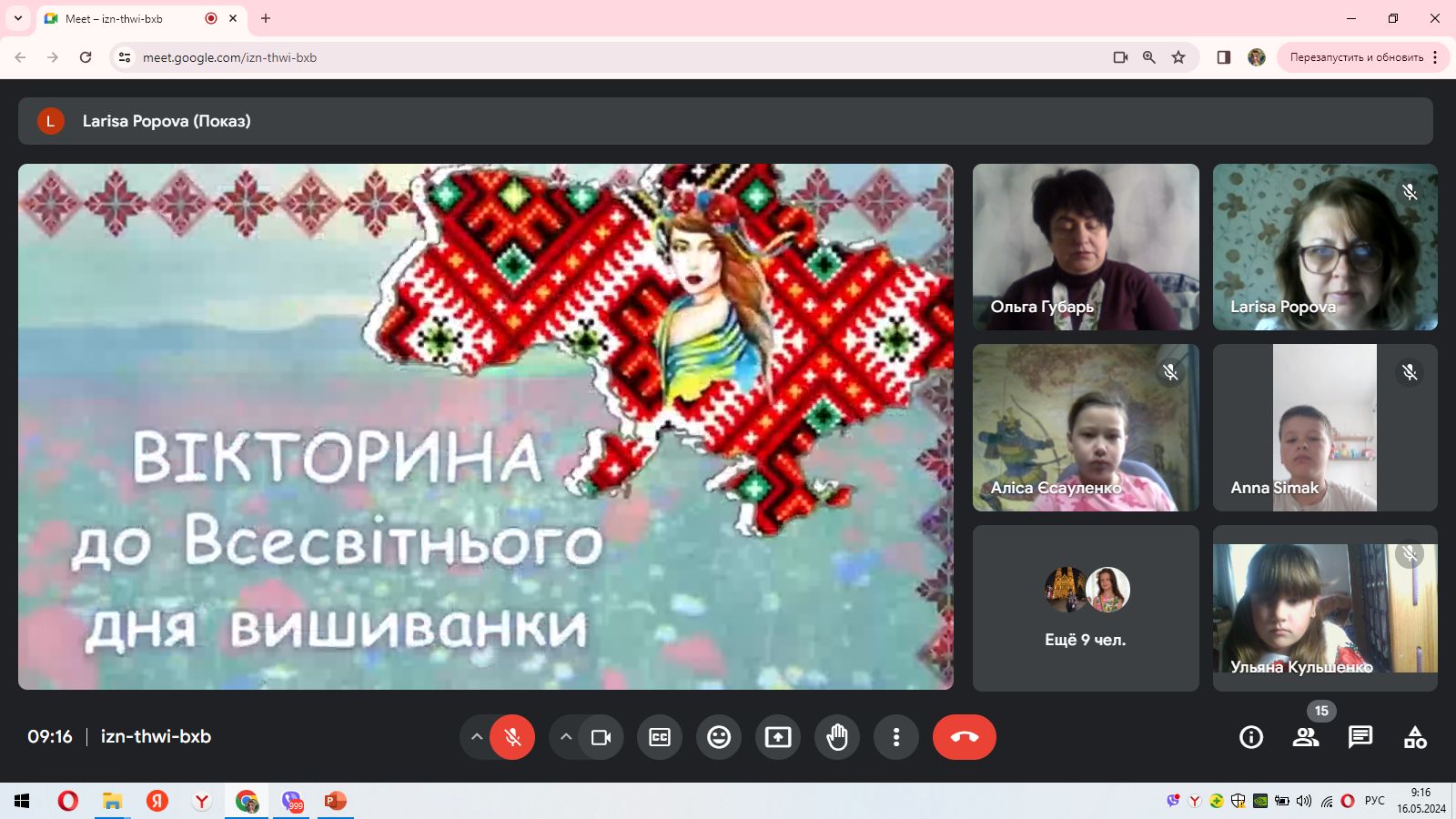Unmute the microphone in the call bar

512,737
